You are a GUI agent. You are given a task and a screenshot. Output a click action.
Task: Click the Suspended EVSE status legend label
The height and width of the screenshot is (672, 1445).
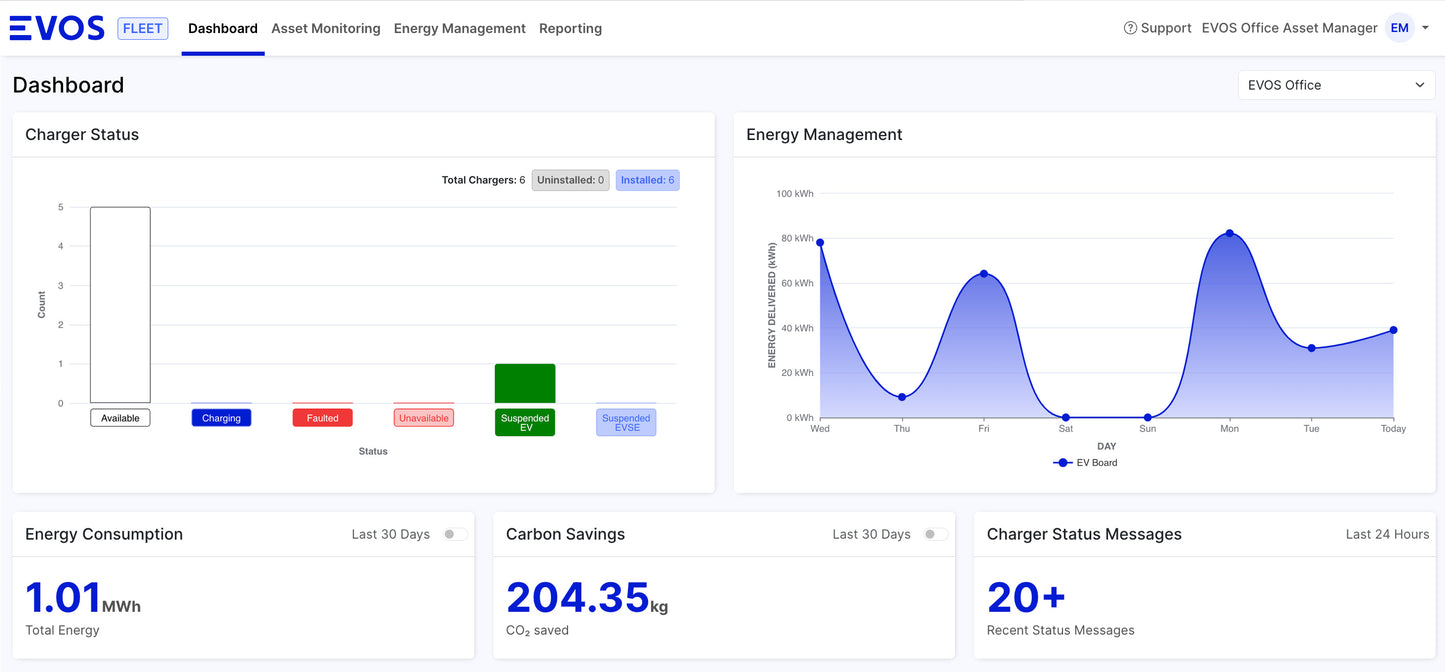[x=625, y=422]
